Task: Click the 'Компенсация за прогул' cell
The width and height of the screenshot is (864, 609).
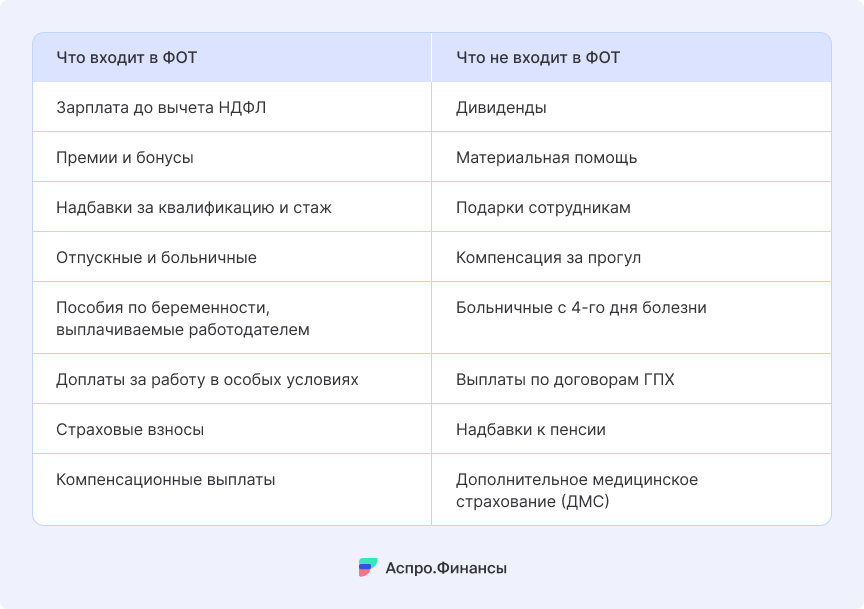Action: pos(631,257)
